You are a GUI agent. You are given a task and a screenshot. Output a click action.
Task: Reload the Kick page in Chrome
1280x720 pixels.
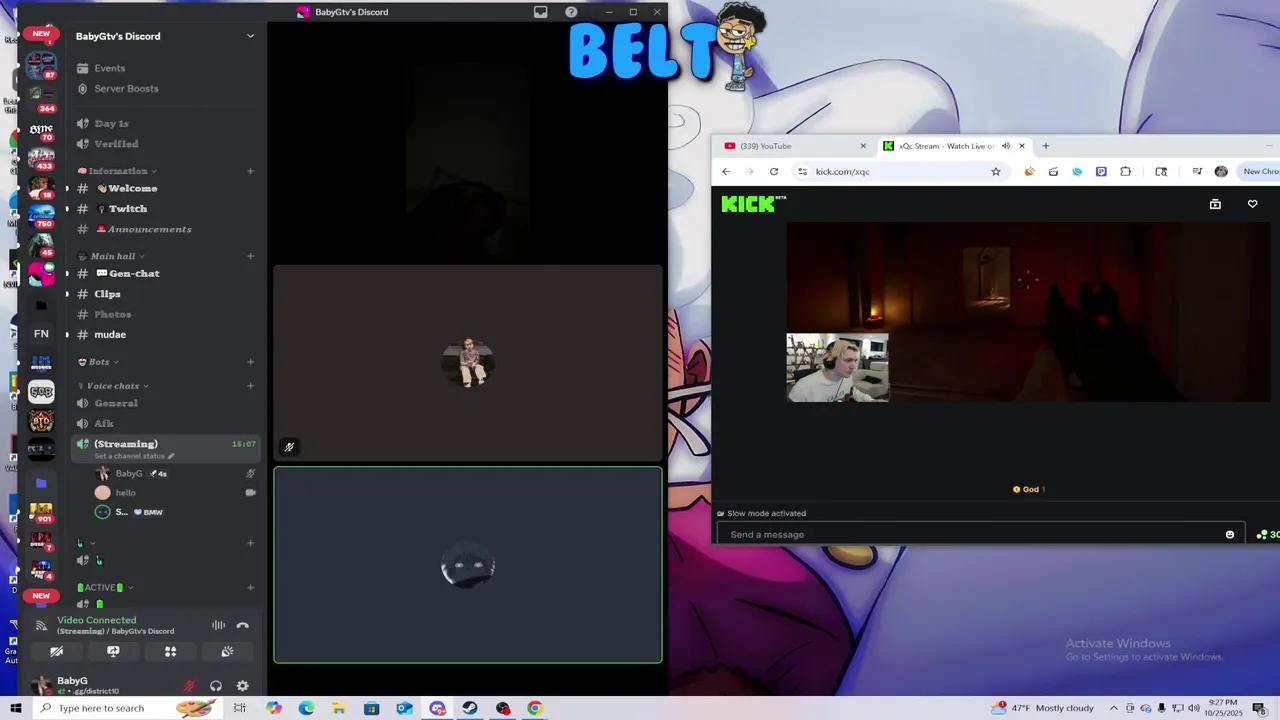(774, 172)
